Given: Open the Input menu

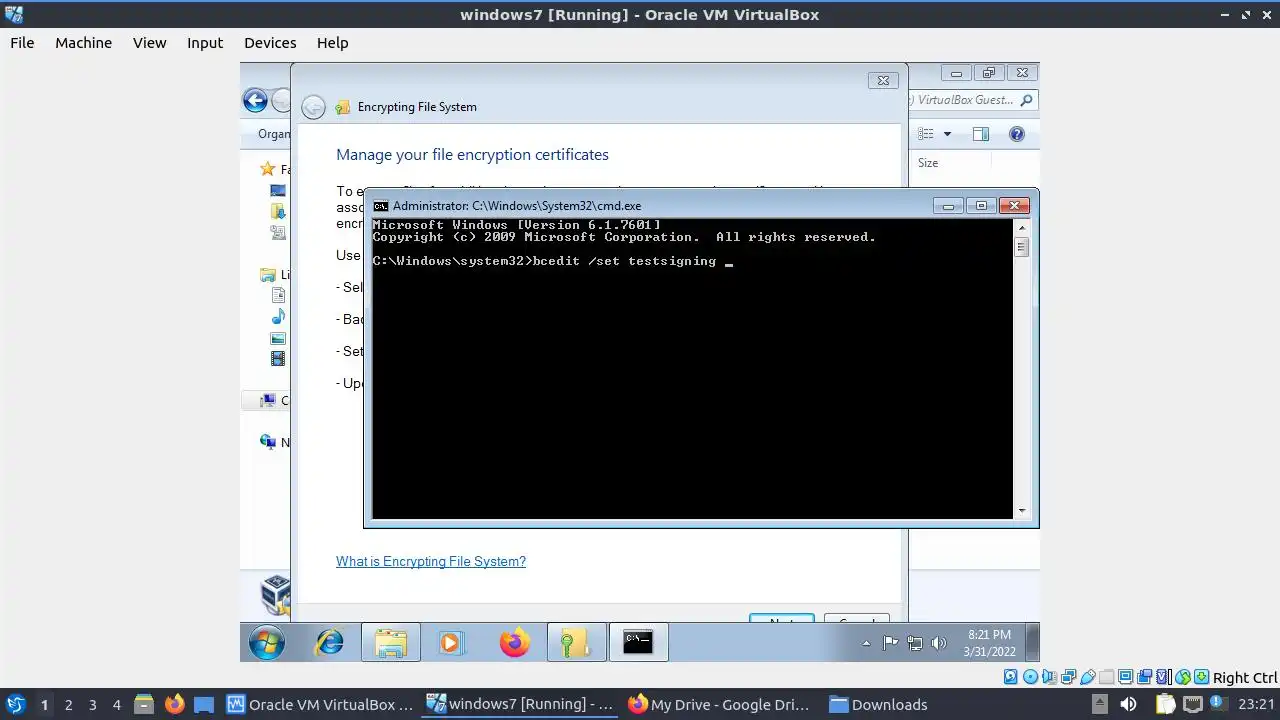Looking at the screenshot, I should pyautogui.click(x=205, y=42).
